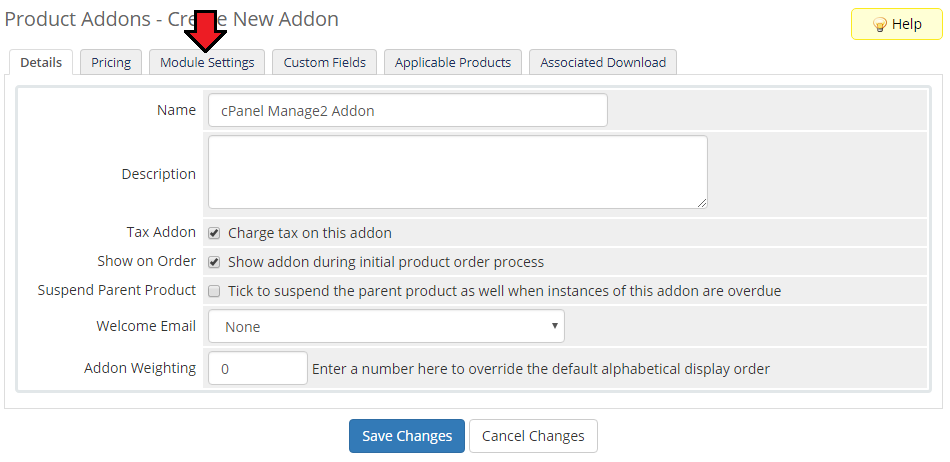
Task: Click inside the Description text area
Action: [x=458, y=172]
